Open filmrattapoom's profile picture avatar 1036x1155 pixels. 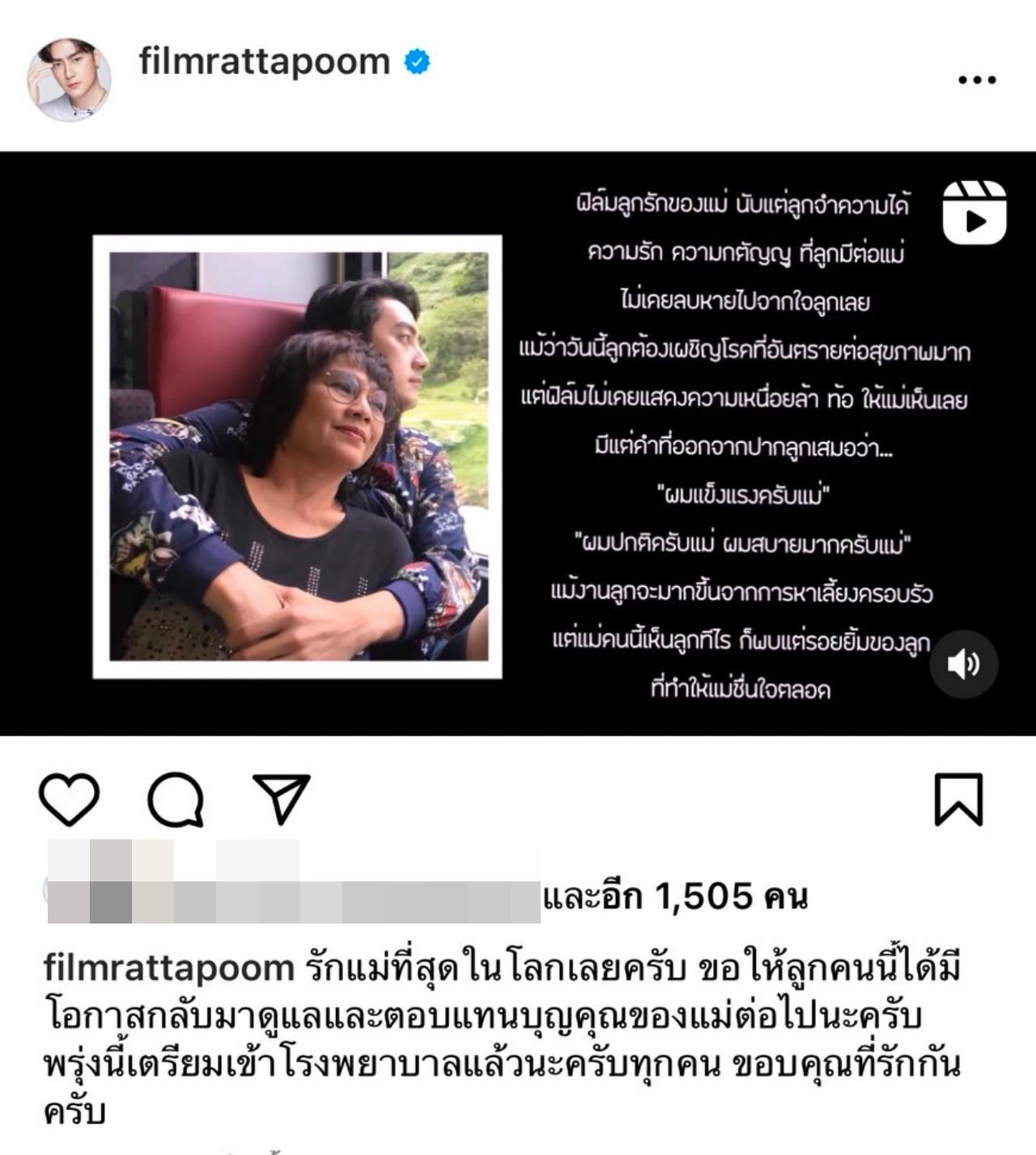pyautogui.click(x=69, y=79)
